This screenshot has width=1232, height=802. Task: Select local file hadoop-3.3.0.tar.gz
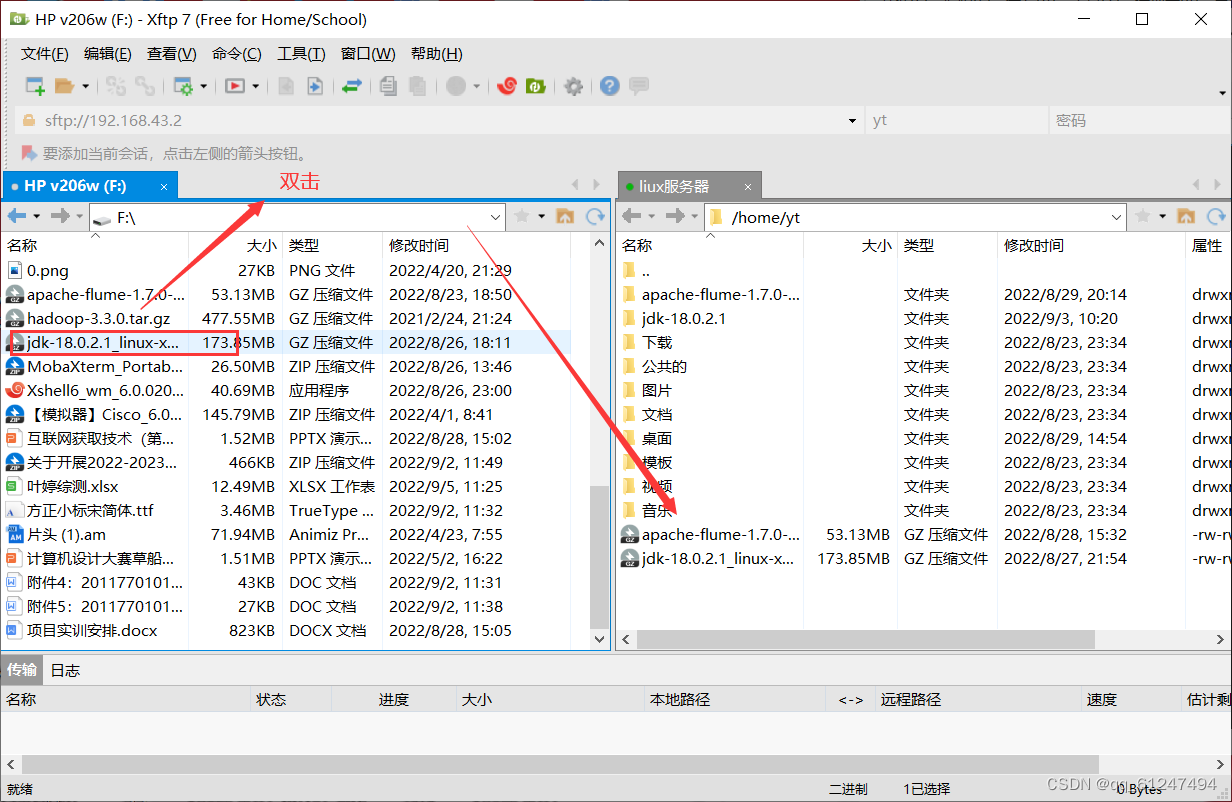pos(98,318)
